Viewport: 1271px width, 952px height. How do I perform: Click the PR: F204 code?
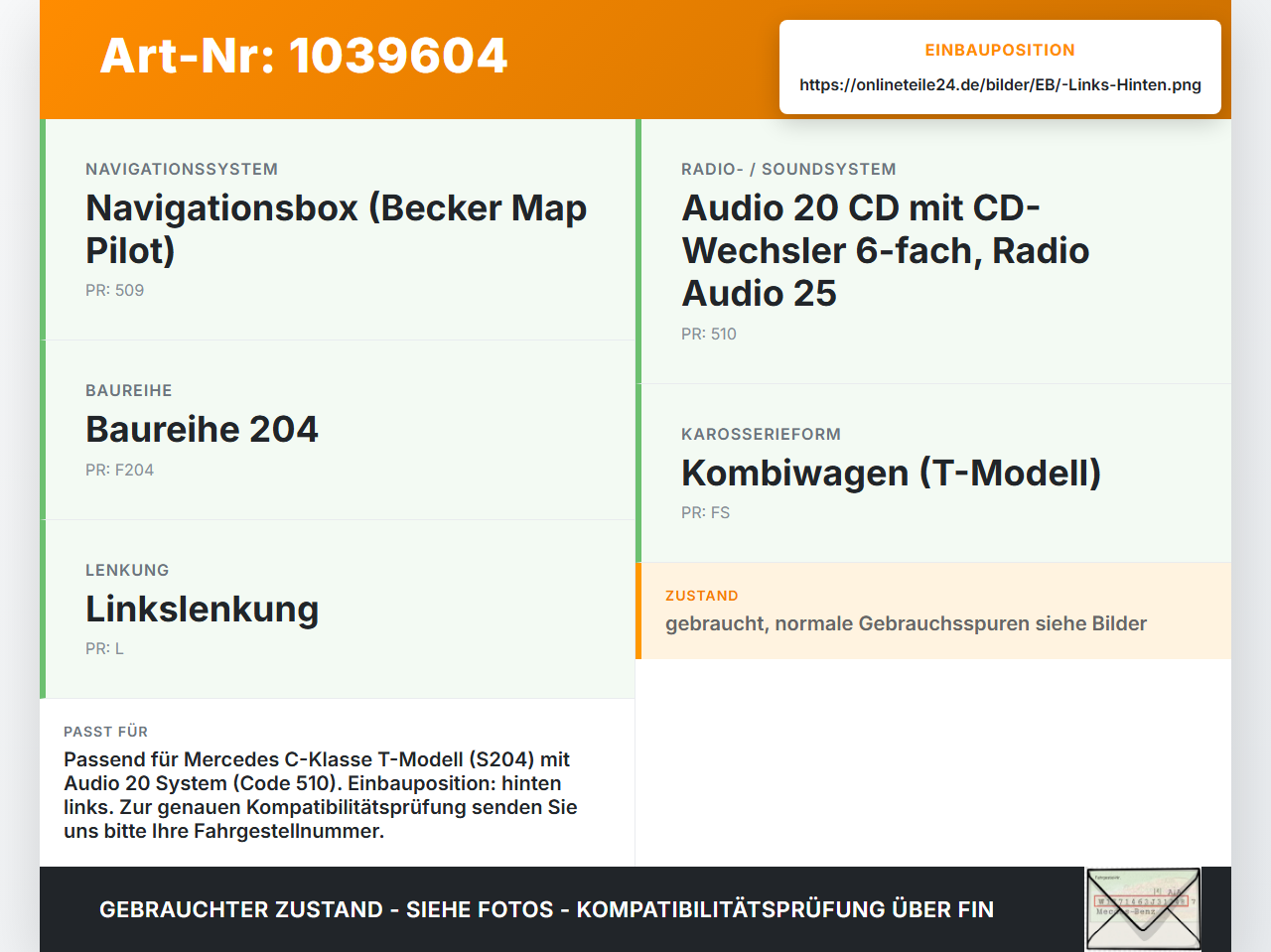(x=120, y=470)
